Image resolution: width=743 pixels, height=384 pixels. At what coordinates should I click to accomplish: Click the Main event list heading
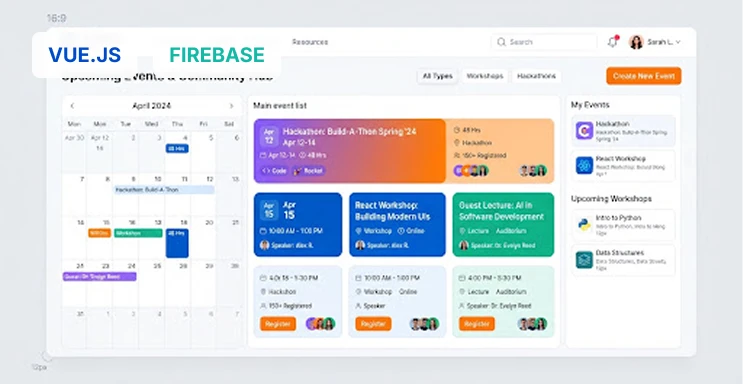[280, 106]
